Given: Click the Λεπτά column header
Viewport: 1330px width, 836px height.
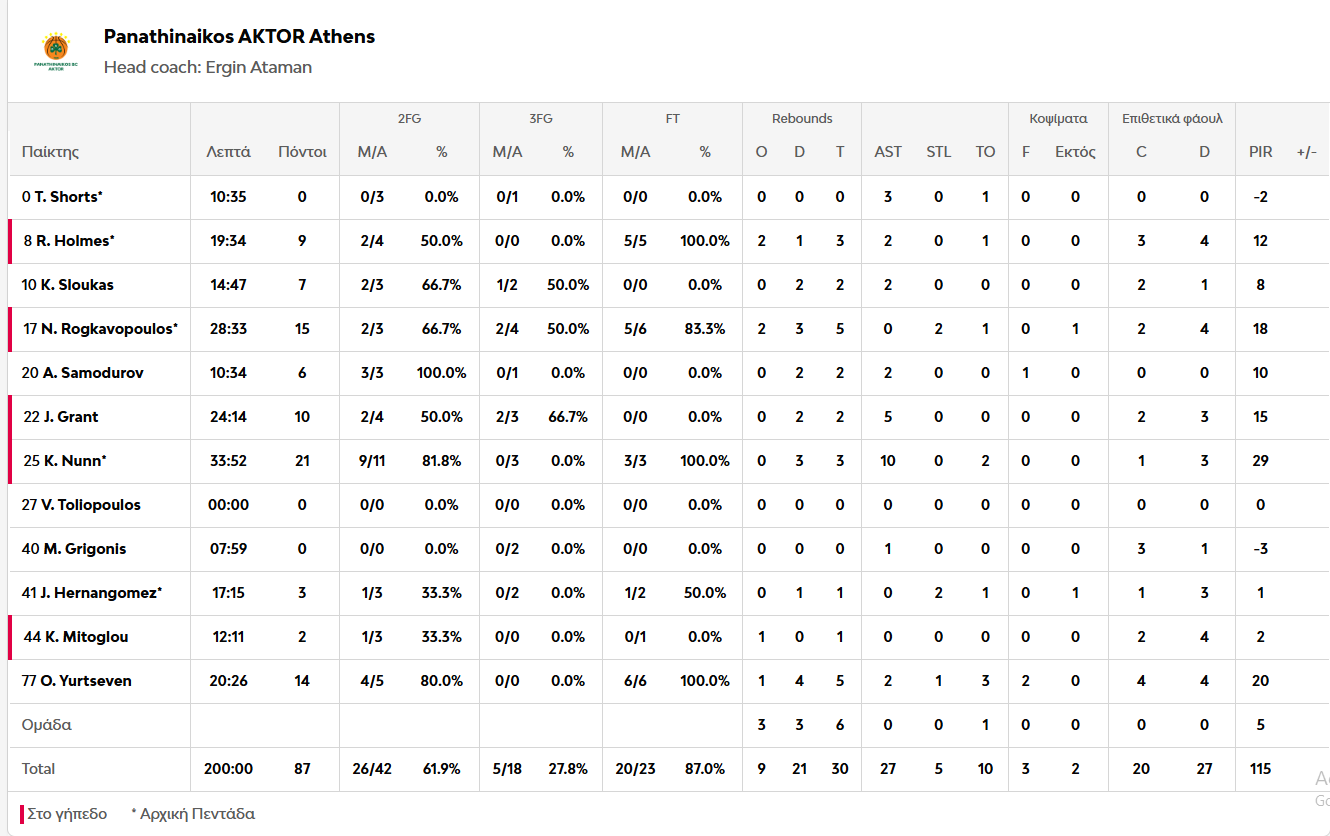Looking at the screenshot, I should coord(228,152).
